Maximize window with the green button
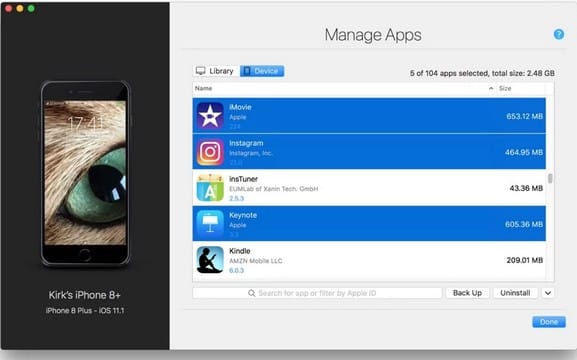The width and height of the screenshot is (577, 360). [x=31, y=8]
